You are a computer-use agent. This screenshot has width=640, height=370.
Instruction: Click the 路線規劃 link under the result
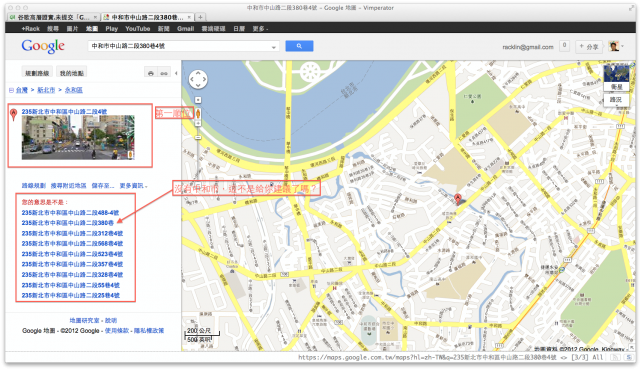click(x=33, y=186)
